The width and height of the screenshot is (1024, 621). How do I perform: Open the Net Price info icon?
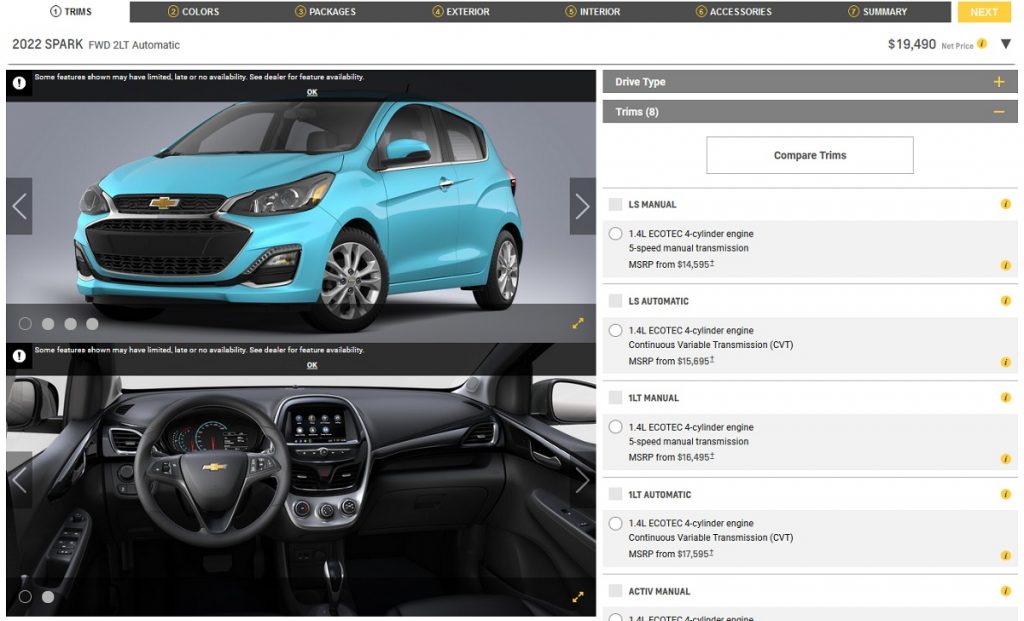[x=982, y=44]
